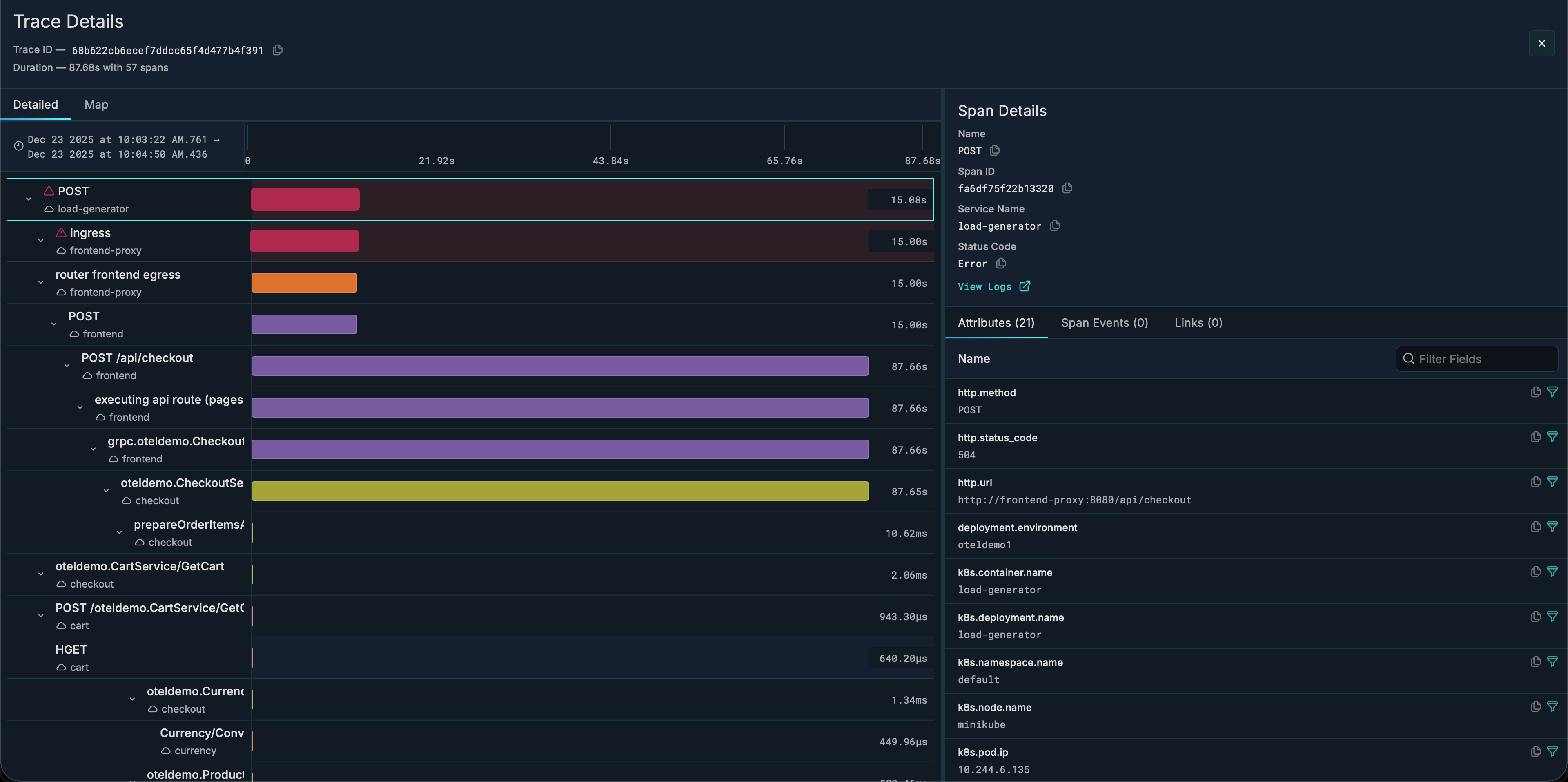Copy the Span ID value
The width and height of the screenshot is (1568, 782).
coord(1067,188)
